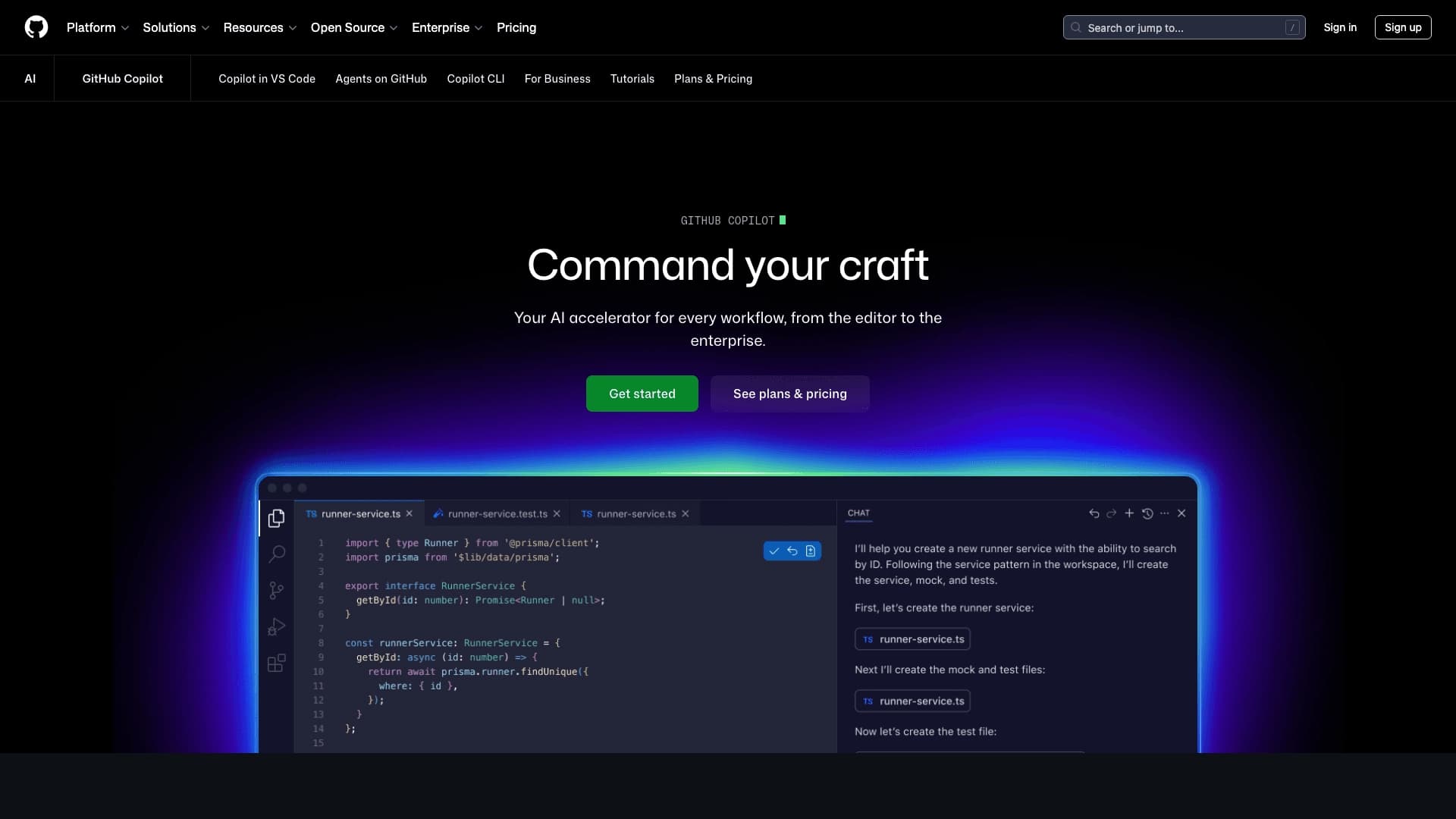Click the Sign in link

point(1340,27)
